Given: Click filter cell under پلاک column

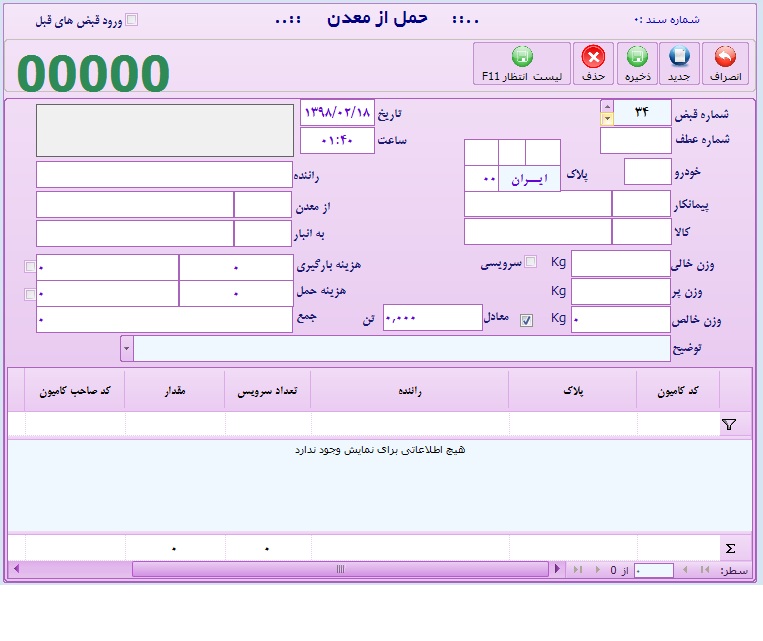Looking at the screenshot, I should pos(573,424).
